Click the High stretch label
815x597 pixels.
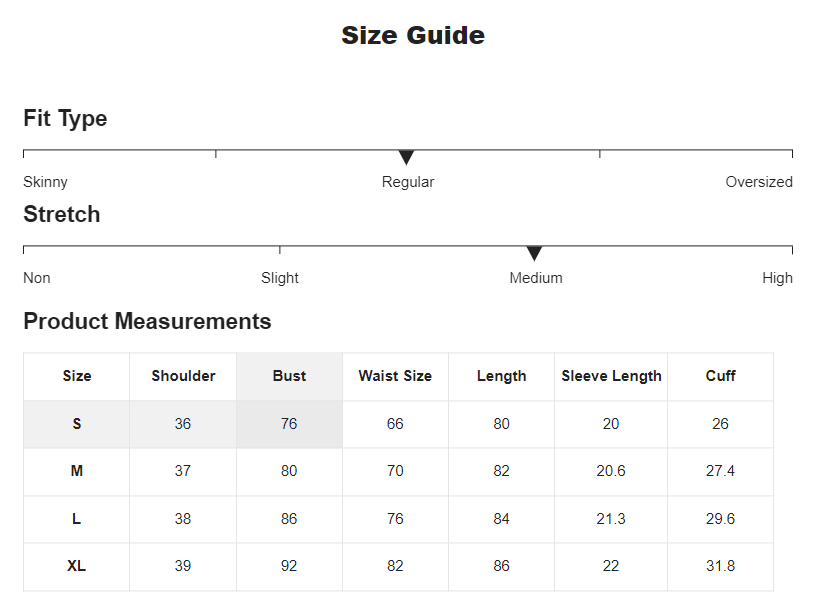[777, 278]
